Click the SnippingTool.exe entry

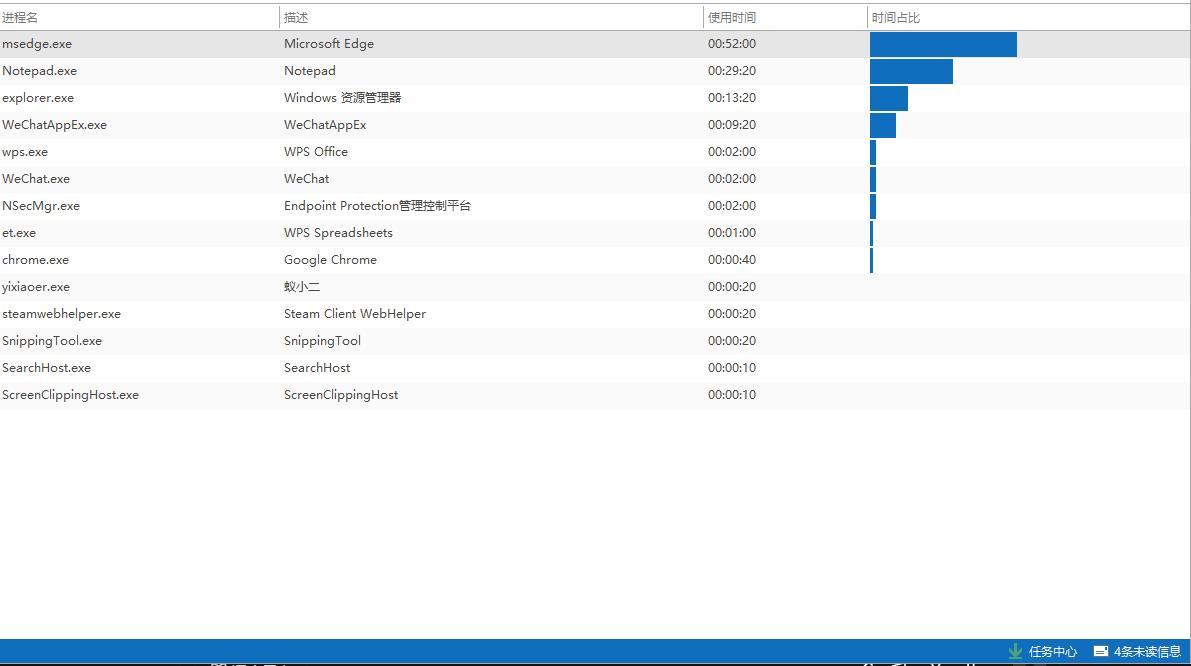pos(52,341)
